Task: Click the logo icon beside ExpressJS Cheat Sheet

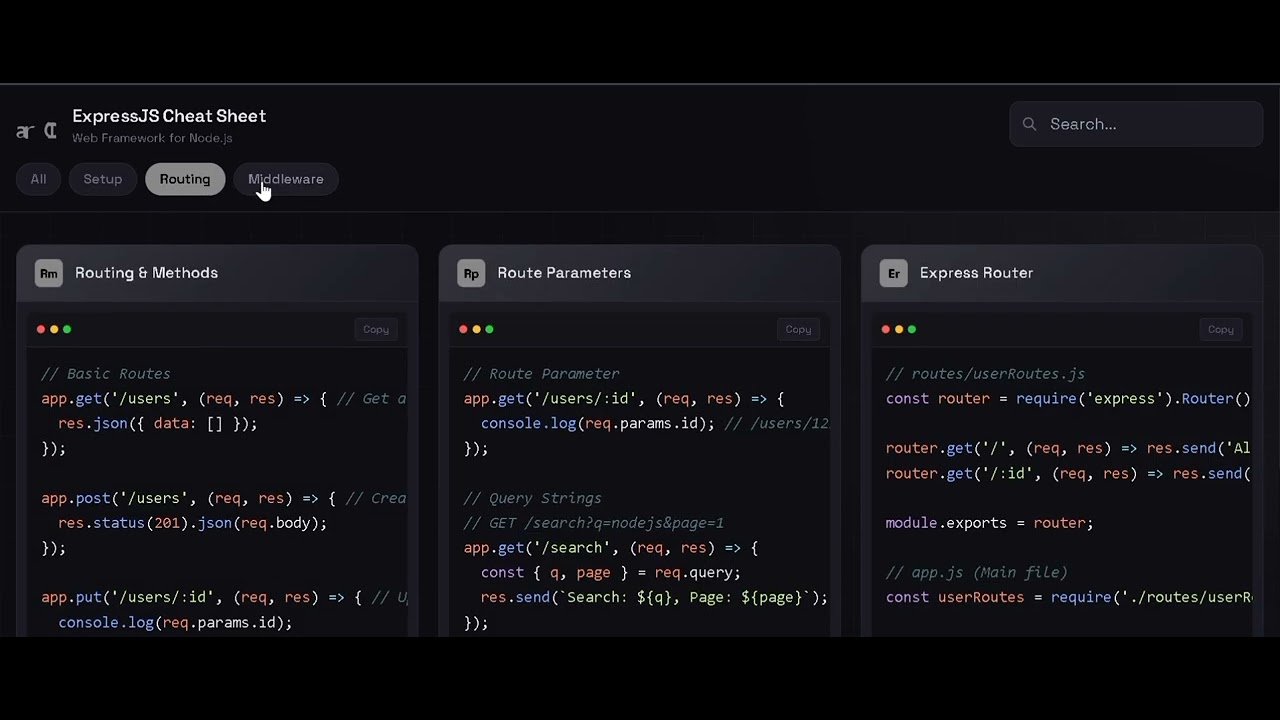Action: pyautogui.click(x=37, y=131)
